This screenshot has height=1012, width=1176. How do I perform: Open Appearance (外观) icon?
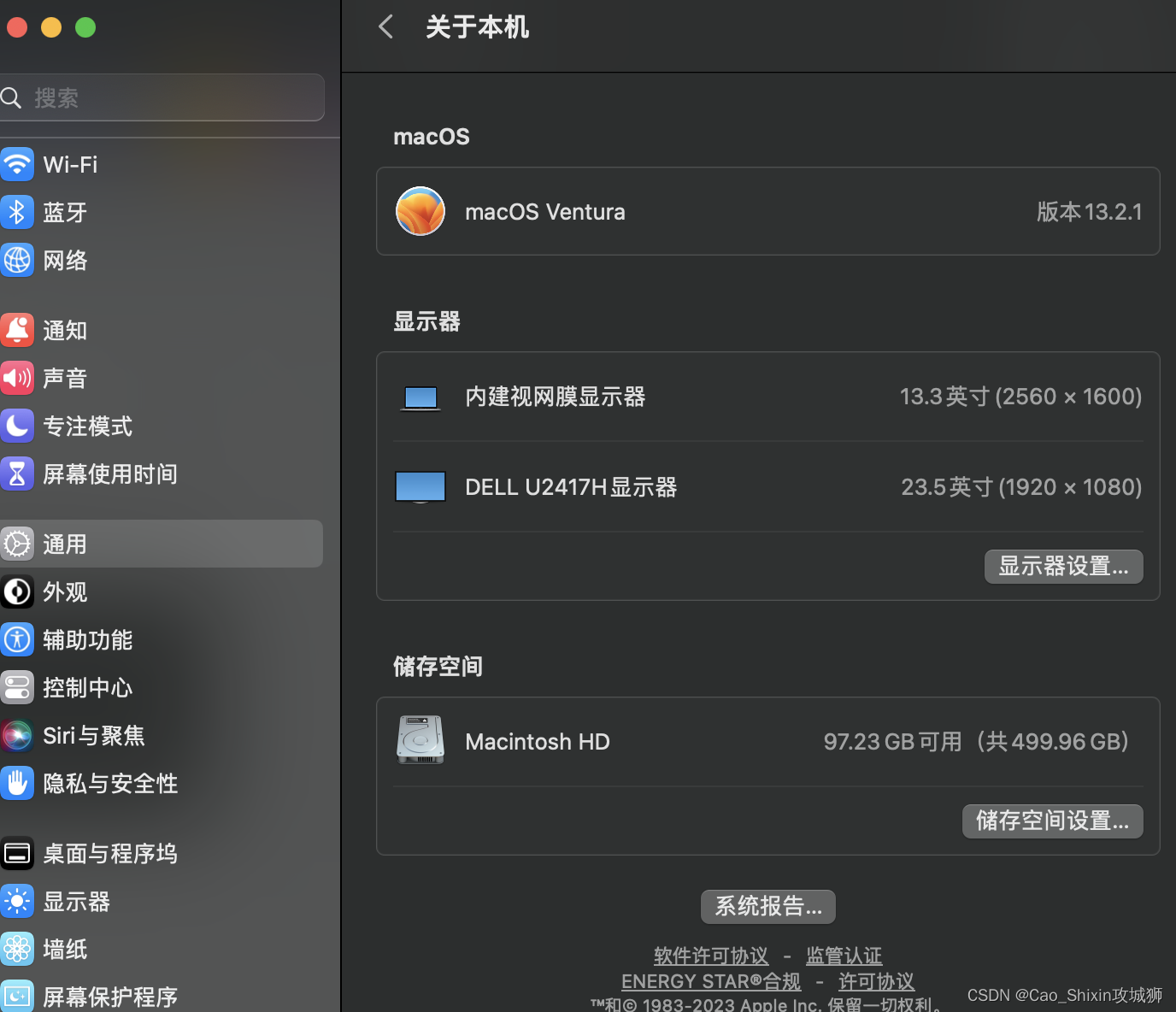[x=17, y=591]
